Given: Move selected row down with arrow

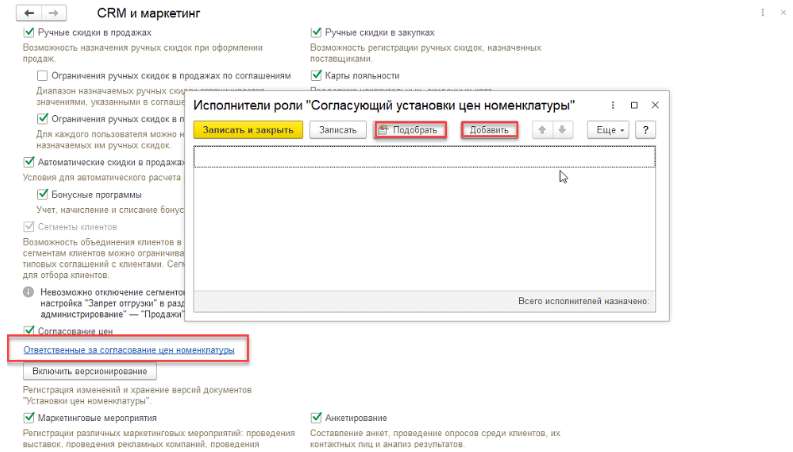Looking at the screenshot, I should pyautogui.click(x=562, y=130).
